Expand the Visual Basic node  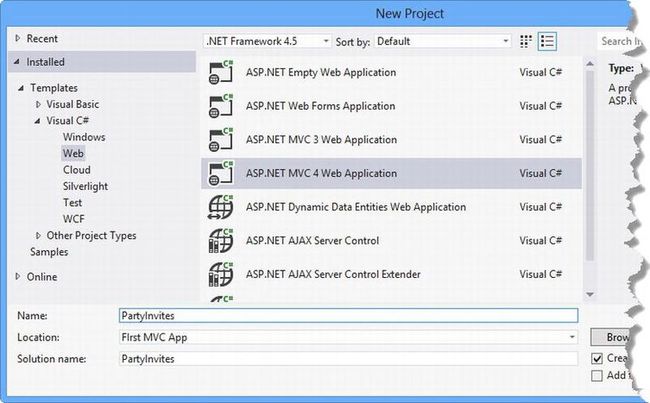(x=38, y=104)
